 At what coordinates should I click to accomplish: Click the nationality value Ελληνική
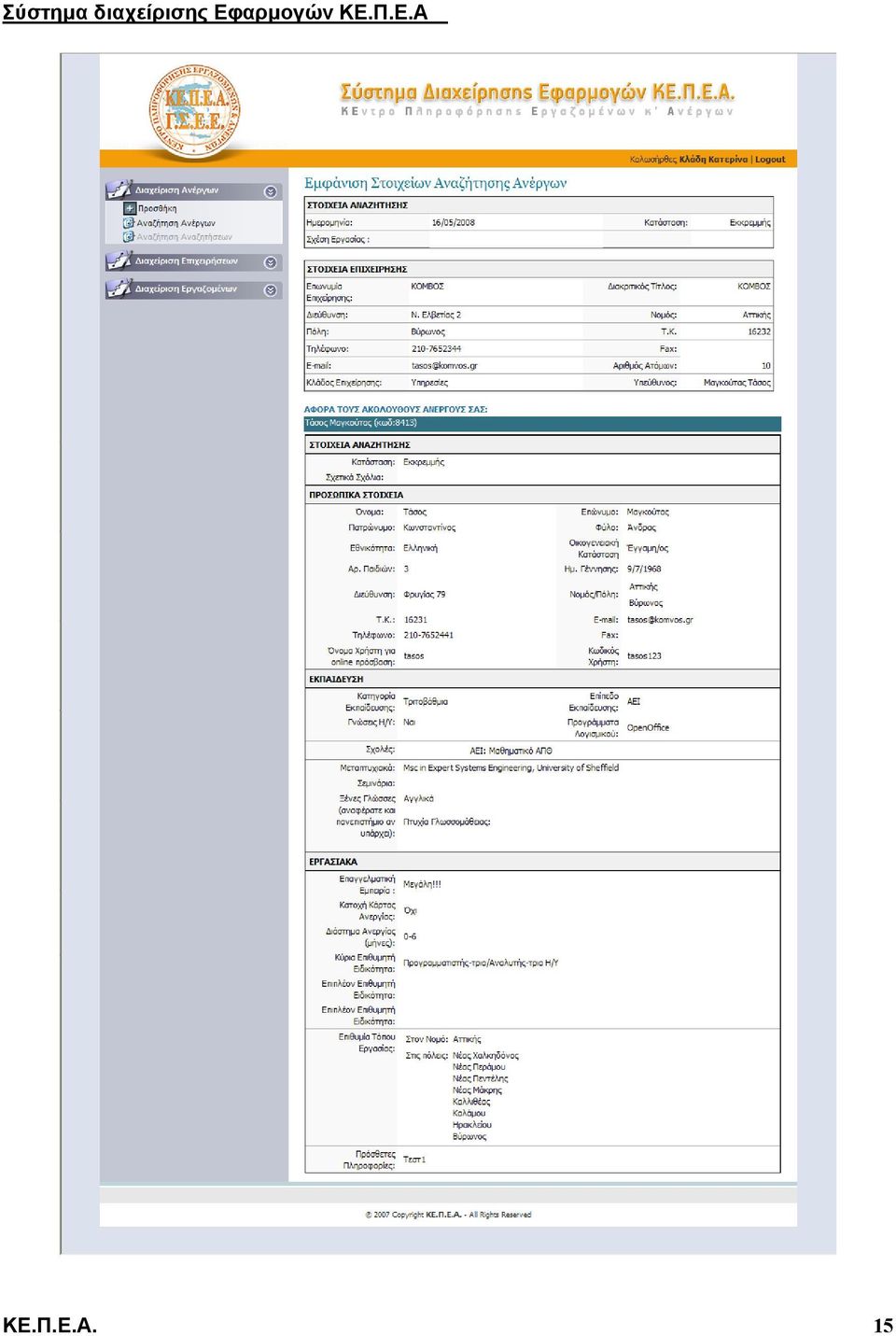tap(420, 548)
